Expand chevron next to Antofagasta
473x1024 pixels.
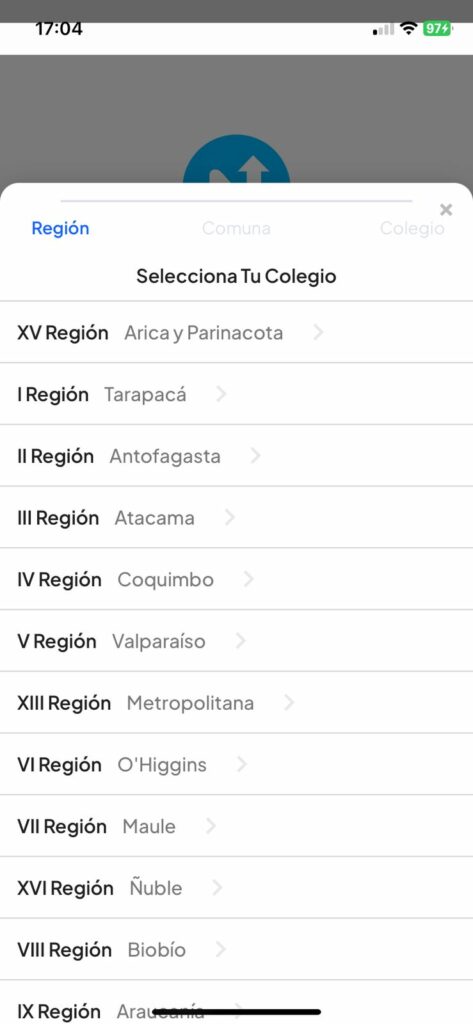tap(255, 456)
